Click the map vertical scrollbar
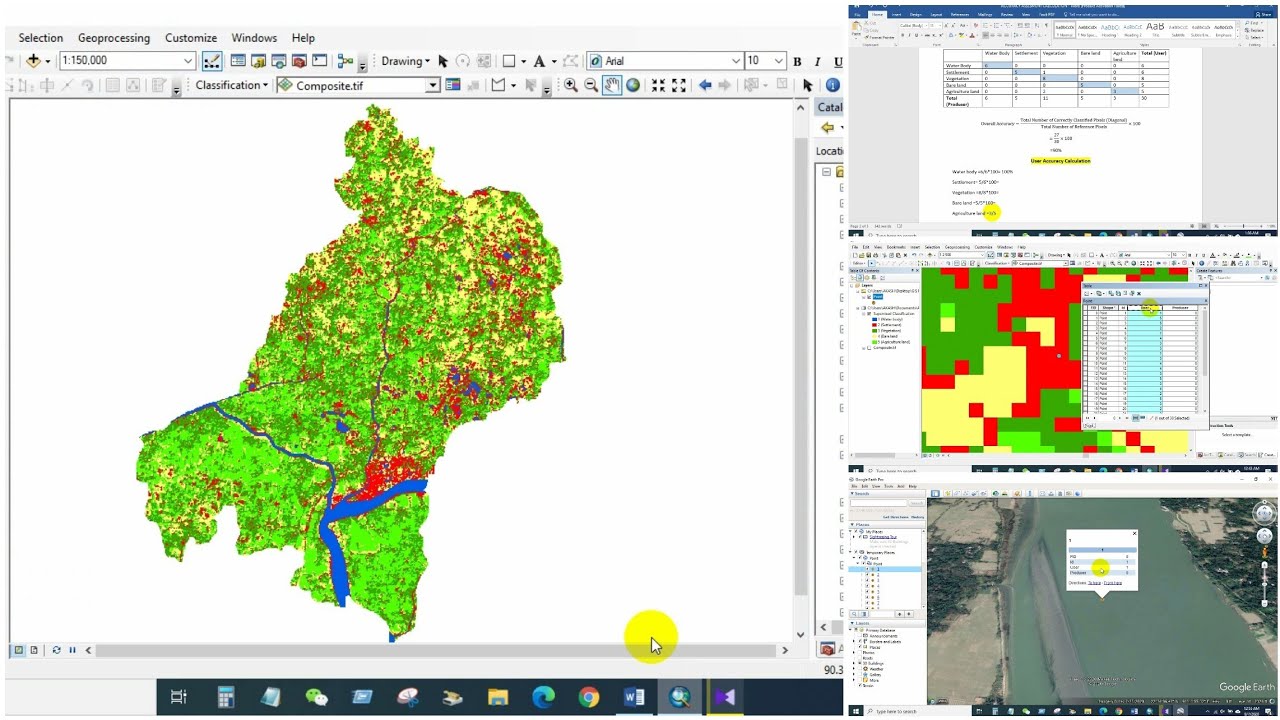The height and width of the screenshot is (720, 1280). click(x=800, y=370)
